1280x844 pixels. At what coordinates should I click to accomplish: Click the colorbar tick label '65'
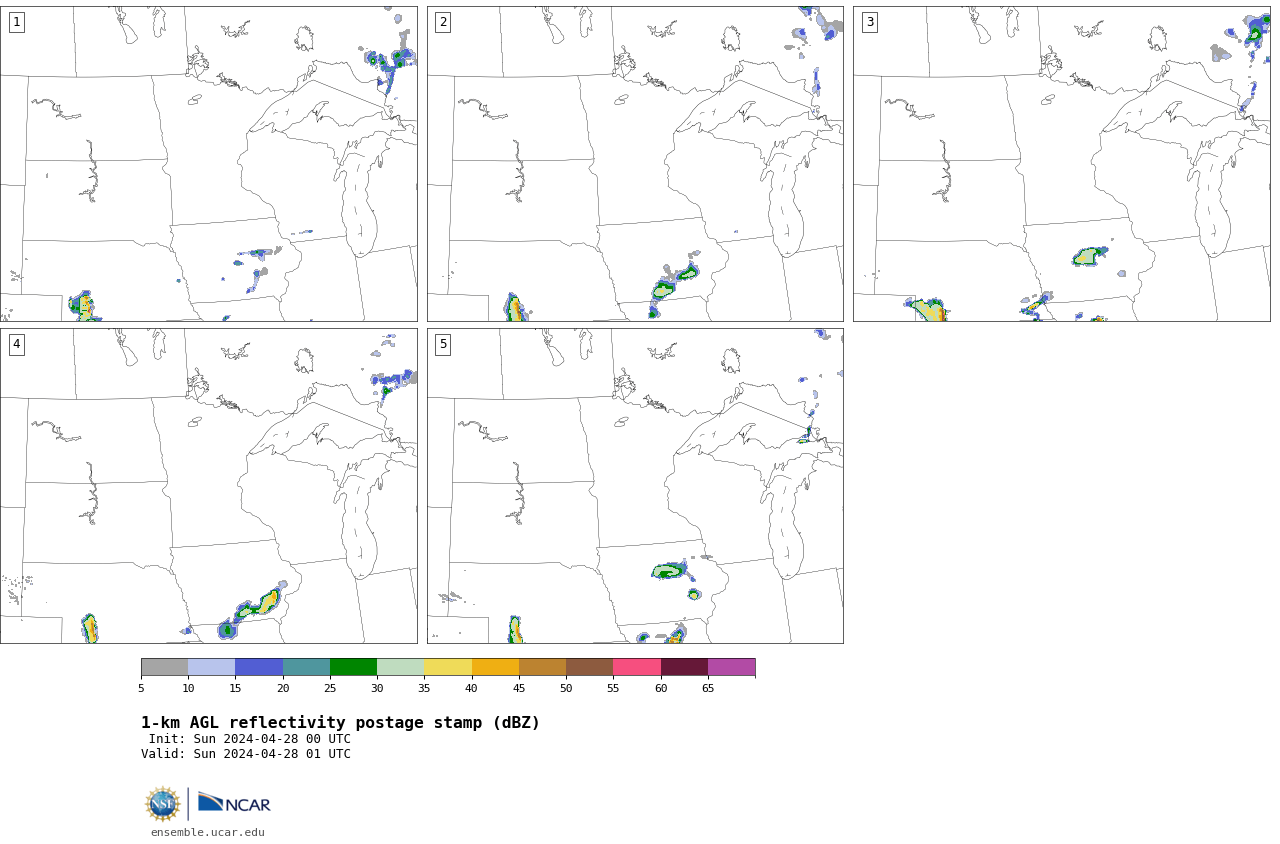coord(708,688)
